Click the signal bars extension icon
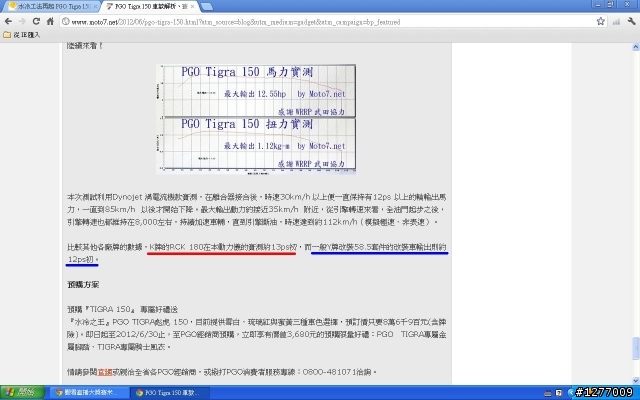Screen dimensions: 640x400 coord(616,22)
